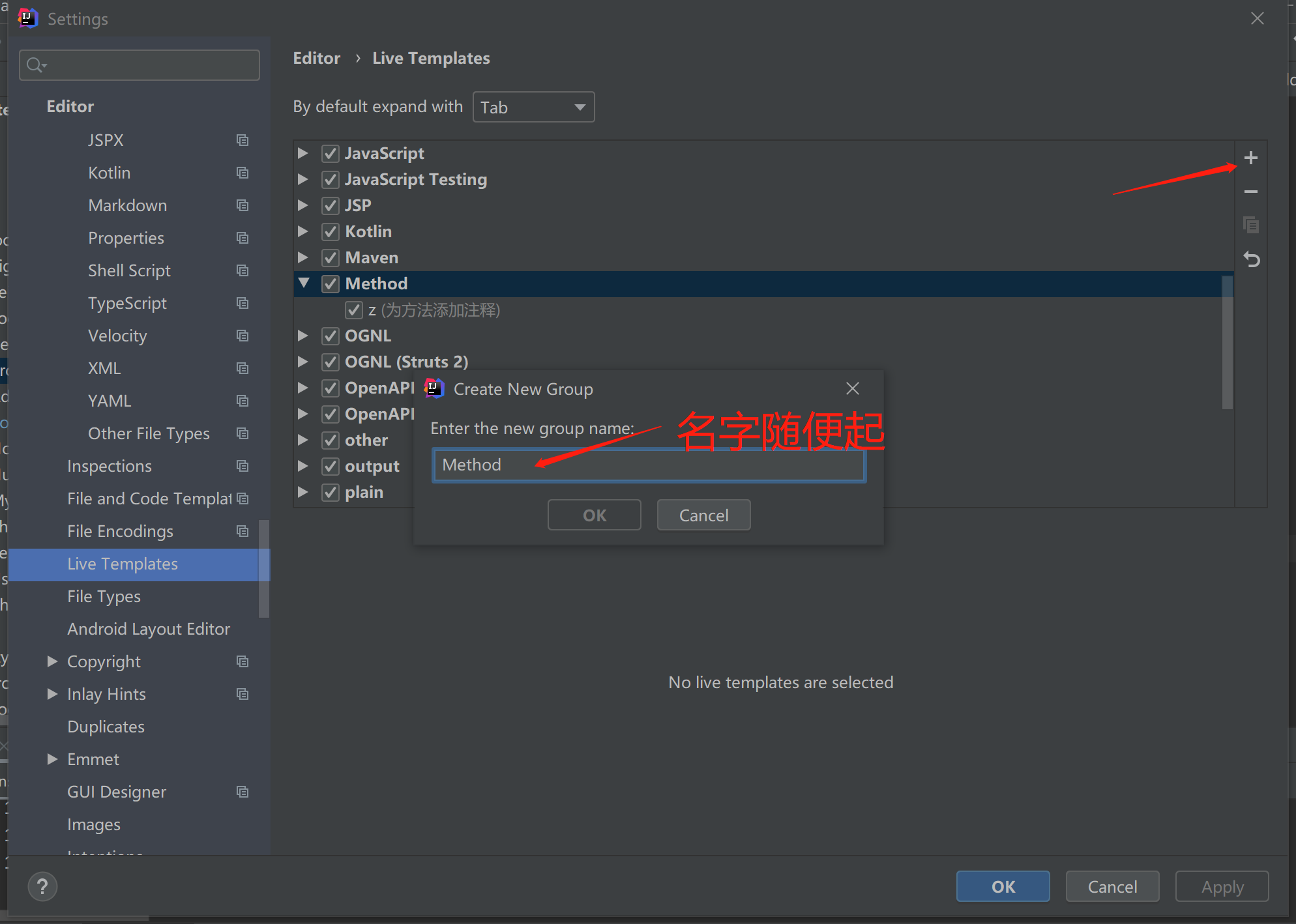The width and height of the screenshot is (1296, 924).
Task: Open the File Types settings page
Action: [104, 596]
